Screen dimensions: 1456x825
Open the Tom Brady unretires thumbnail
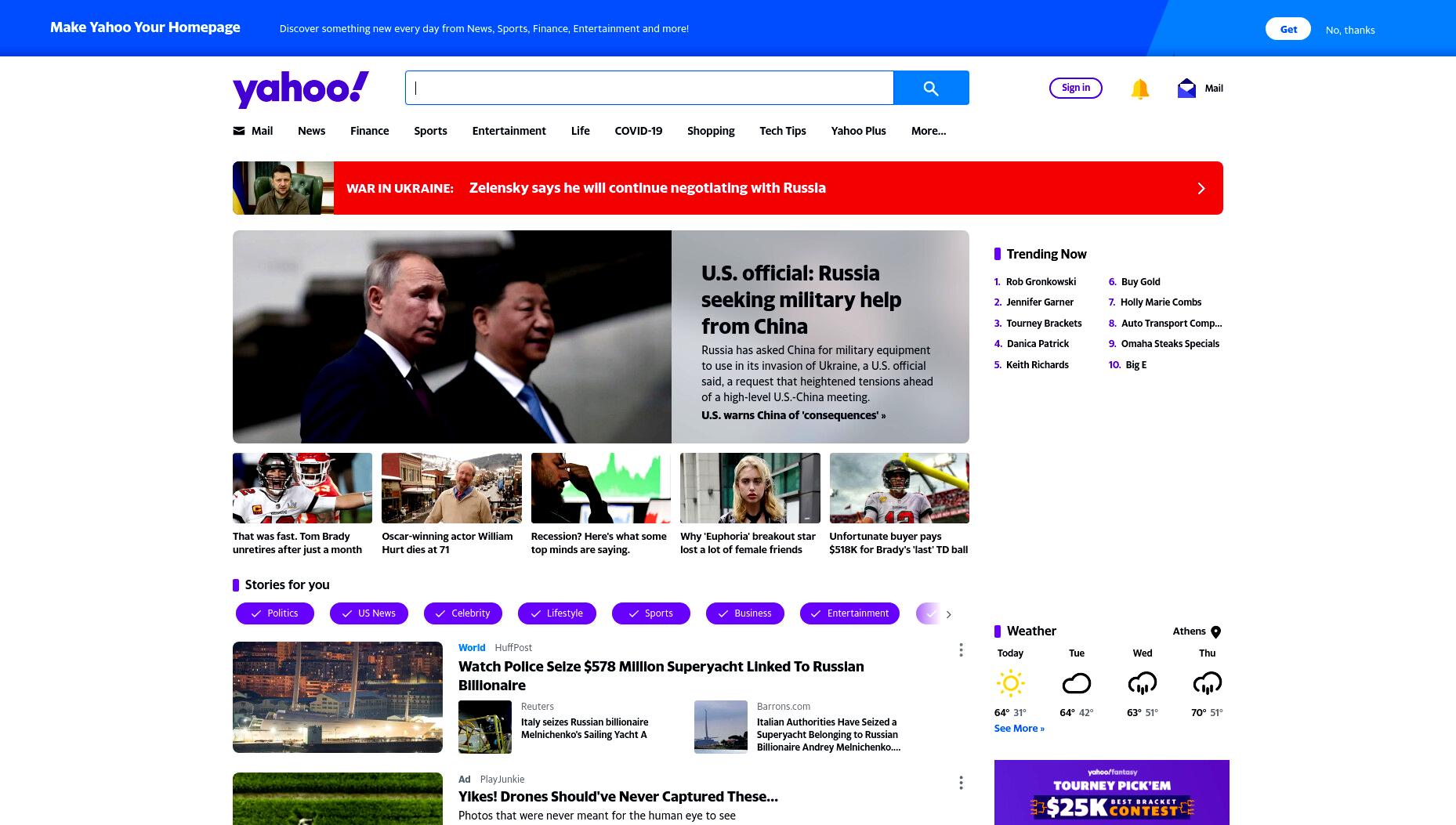point(302,488)
